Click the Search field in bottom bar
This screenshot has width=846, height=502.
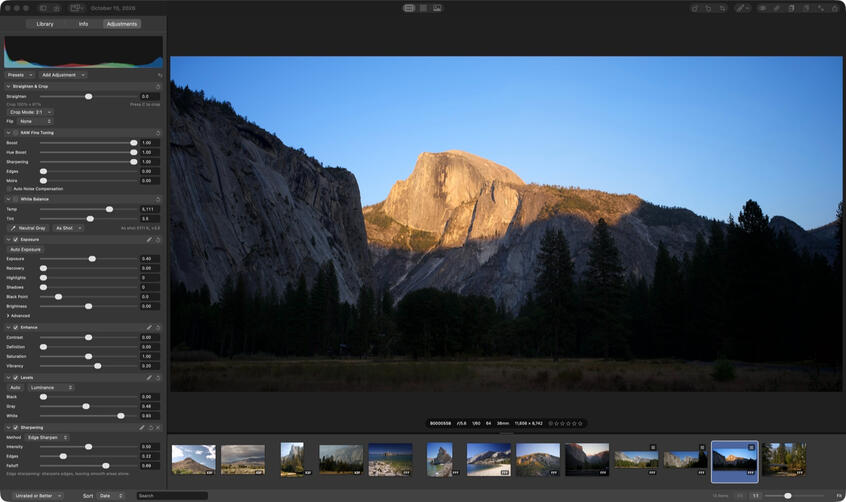pos(172,496)
